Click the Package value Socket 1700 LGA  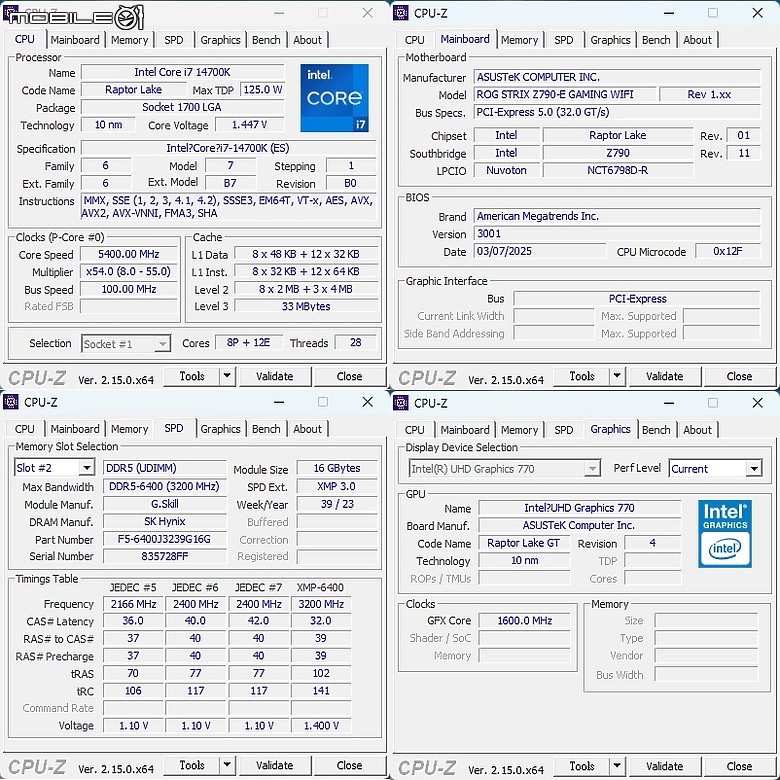182,107
